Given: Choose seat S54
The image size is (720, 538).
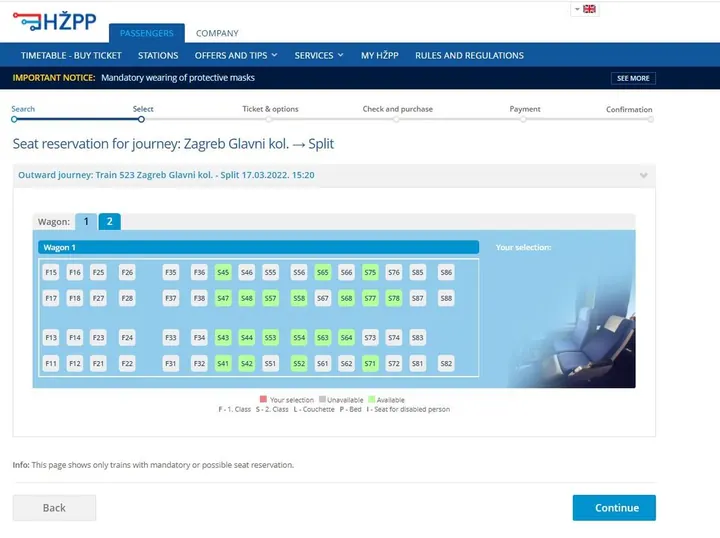Looking at the screenshot, I should 299,337.
